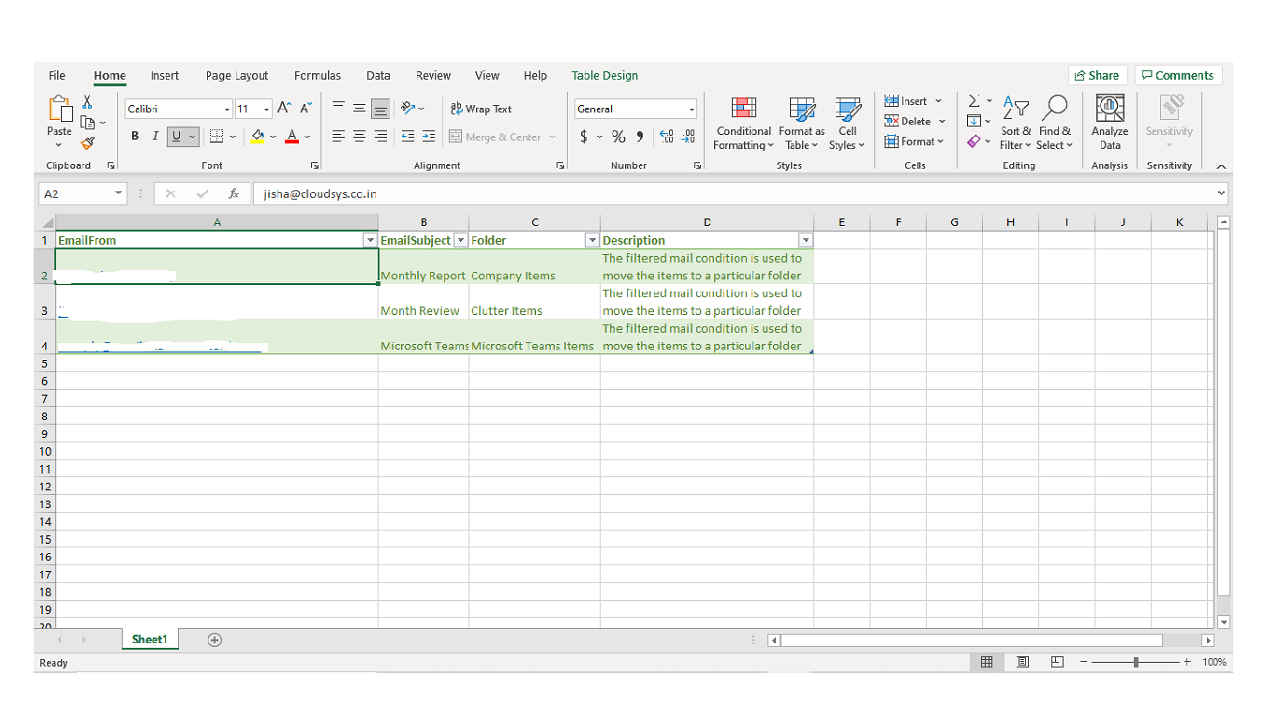
Task: Open the Analyze Data tool
Action: point(1110,110)
